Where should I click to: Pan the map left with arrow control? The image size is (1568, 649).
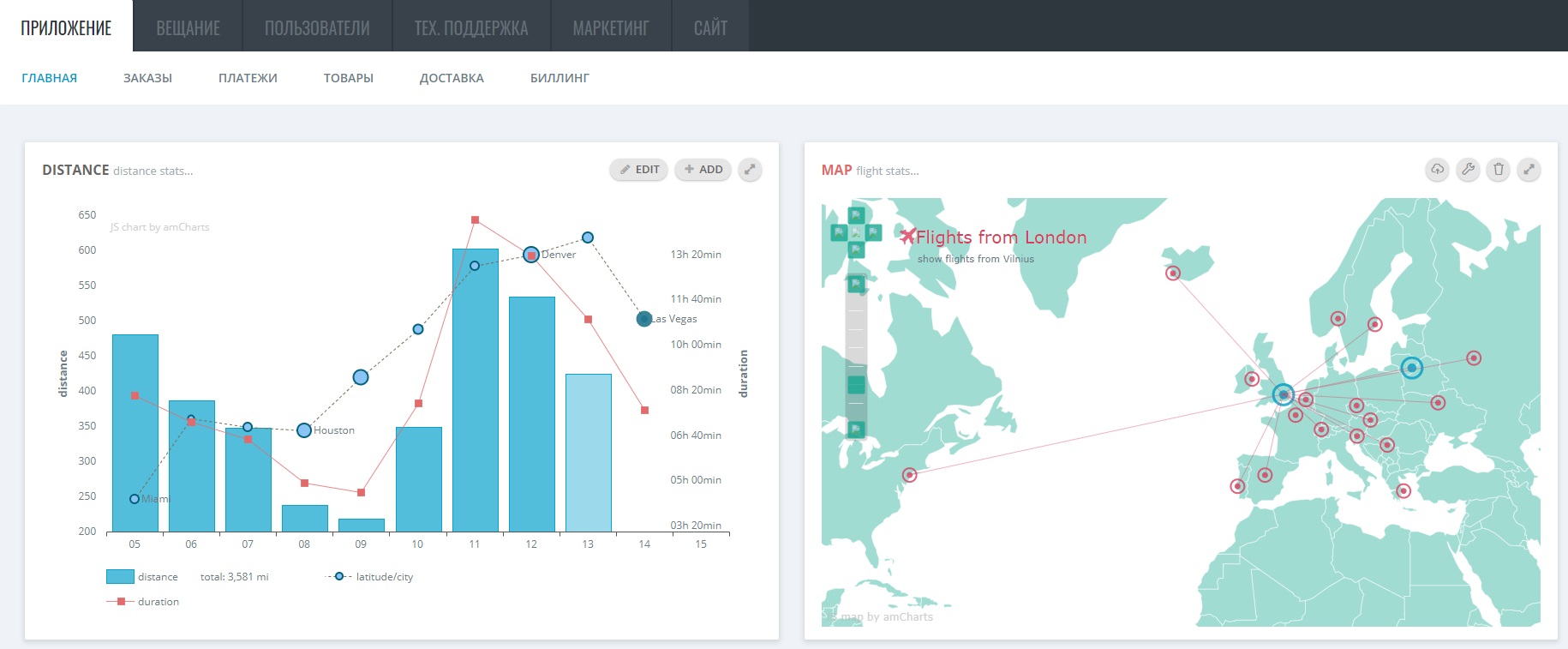839,232
